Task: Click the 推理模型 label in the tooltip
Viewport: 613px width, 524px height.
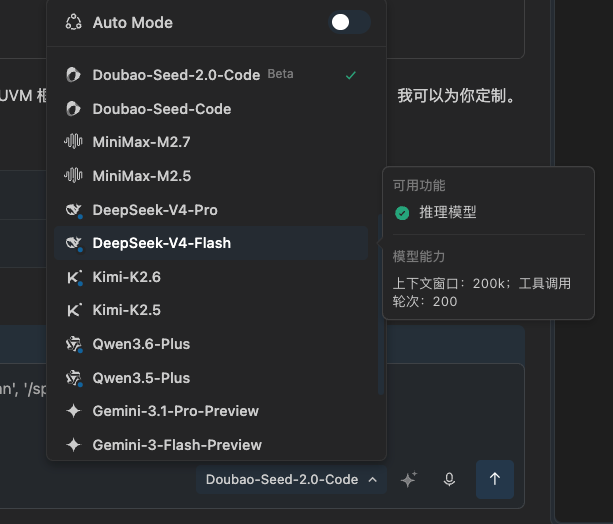Action: 448,212
